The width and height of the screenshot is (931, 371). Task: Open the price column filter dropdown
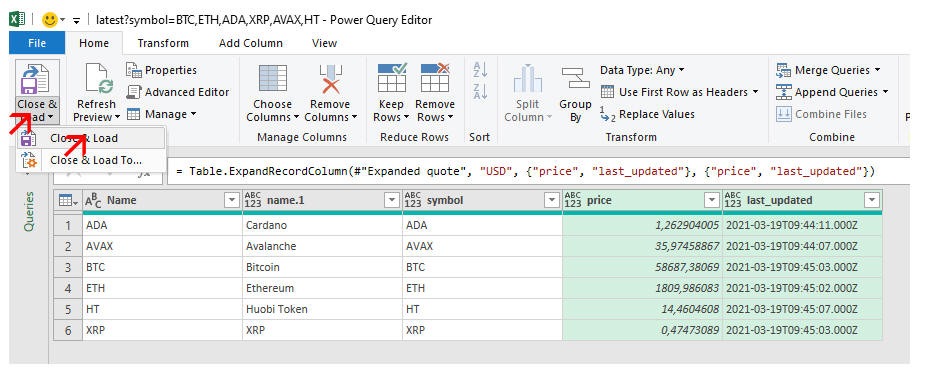click(712, 201)
